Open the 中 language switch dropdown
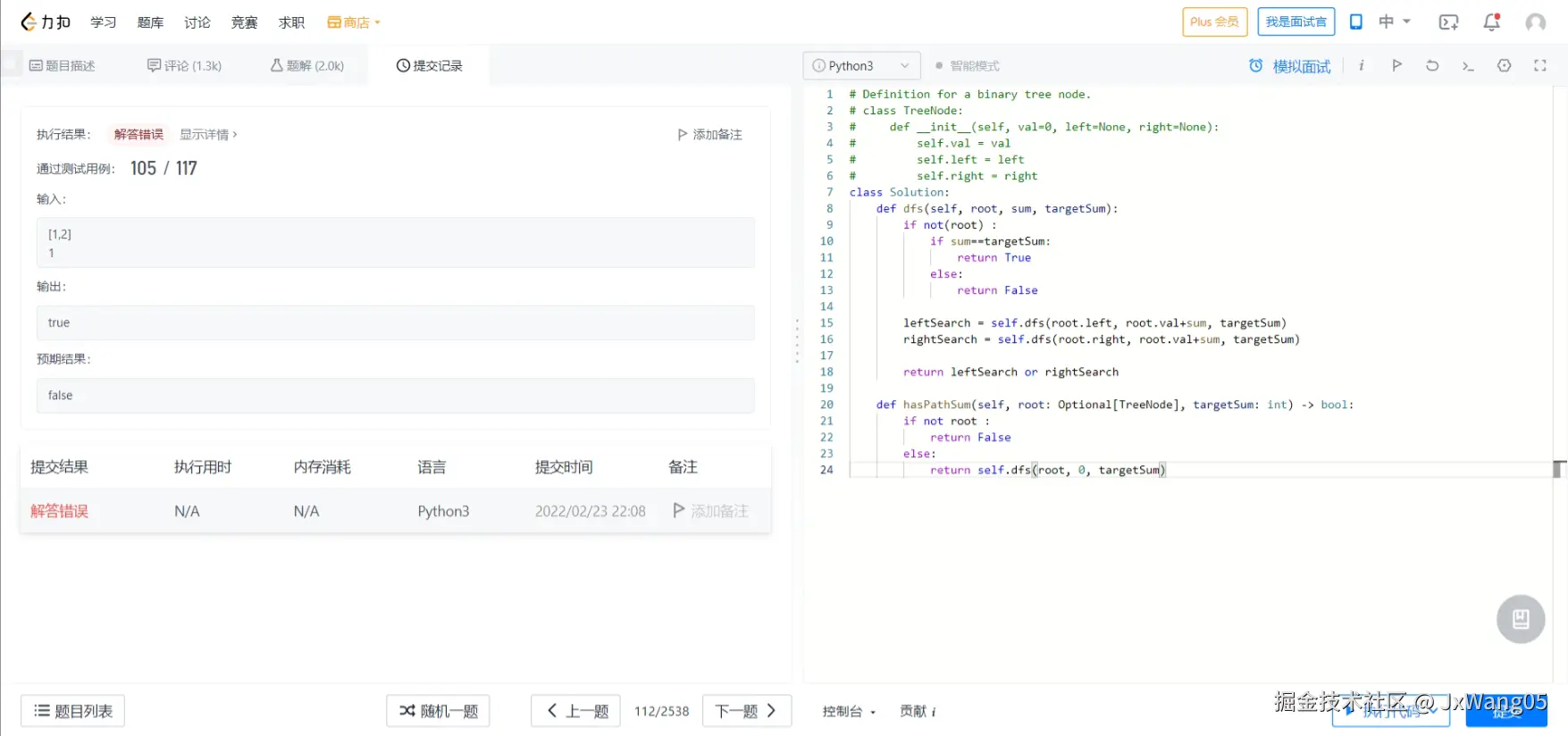Screen dimensions: 1568x736 (1395, 22)
